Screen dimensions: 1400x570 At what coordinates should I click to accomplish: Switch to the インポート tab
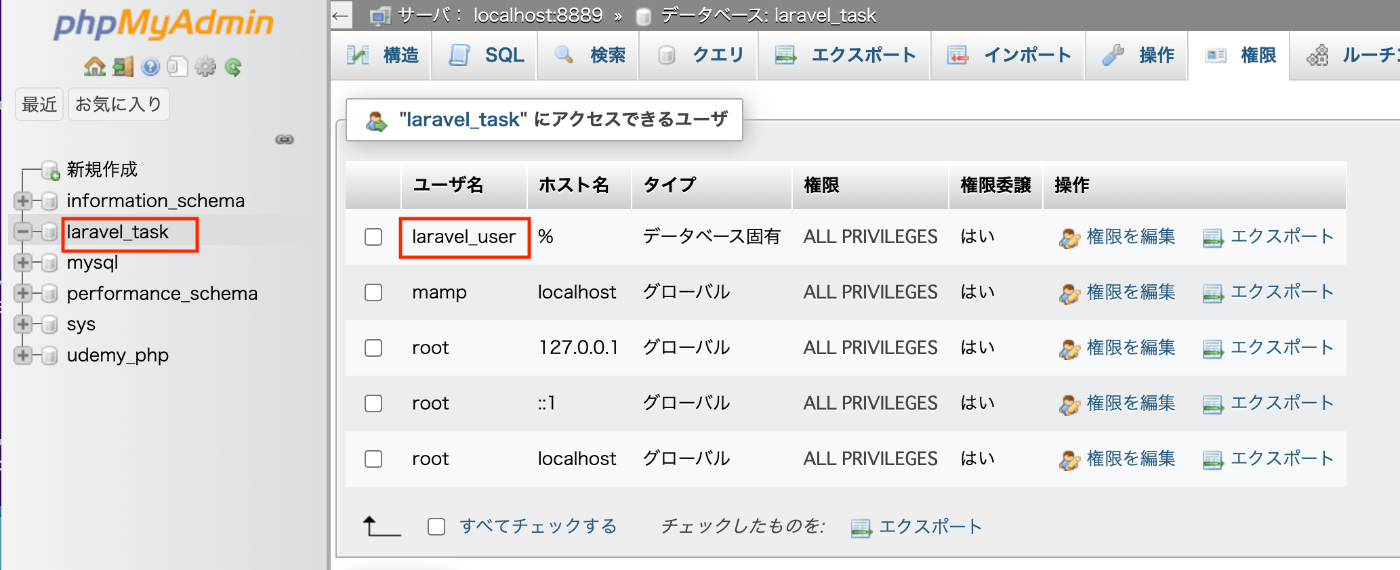[1009, 55]
